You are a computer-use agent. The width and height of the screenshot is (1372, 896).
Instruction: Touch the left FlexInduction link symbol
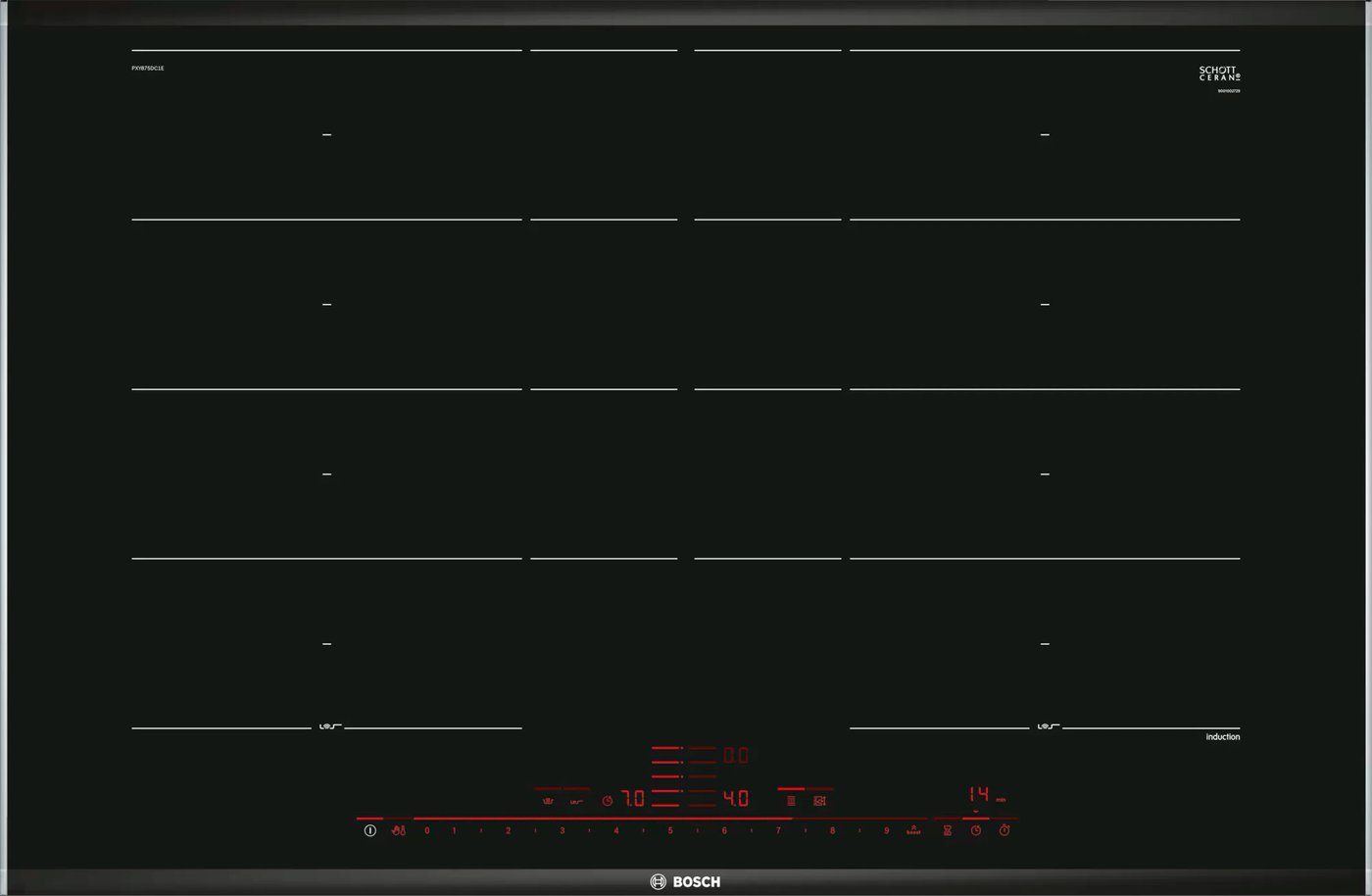(329, 726)
